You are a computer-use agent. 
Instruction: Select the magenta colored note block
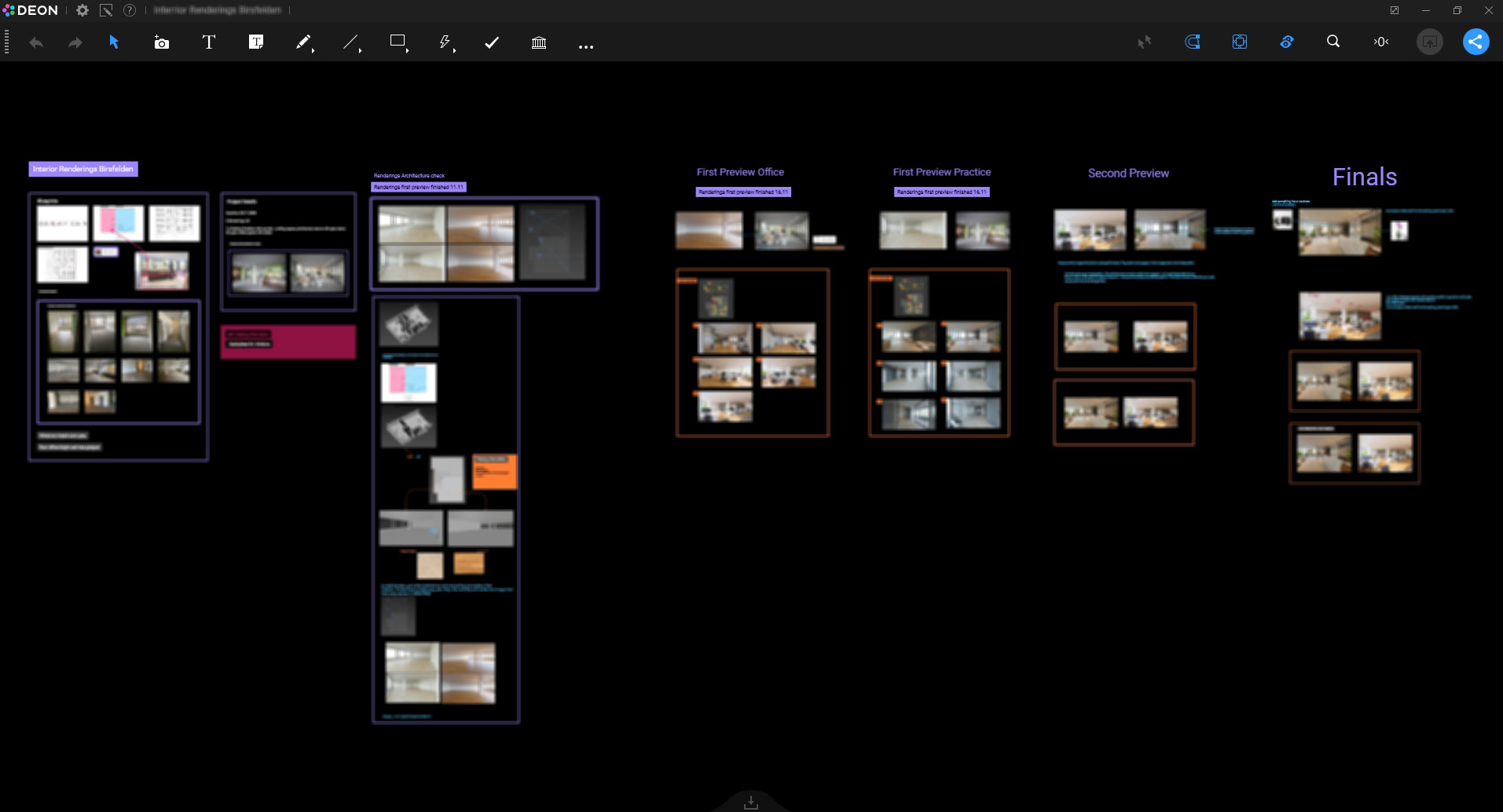[288, 342]
